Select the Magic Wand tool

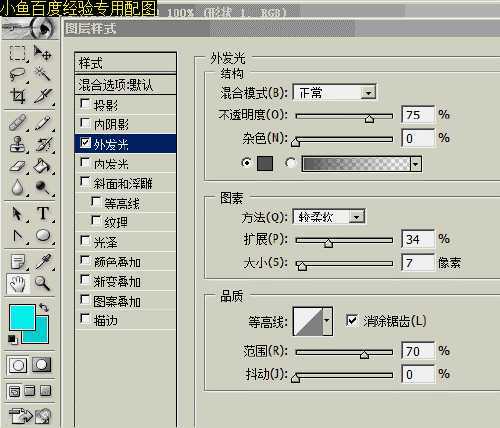click(x=42, y=74)
